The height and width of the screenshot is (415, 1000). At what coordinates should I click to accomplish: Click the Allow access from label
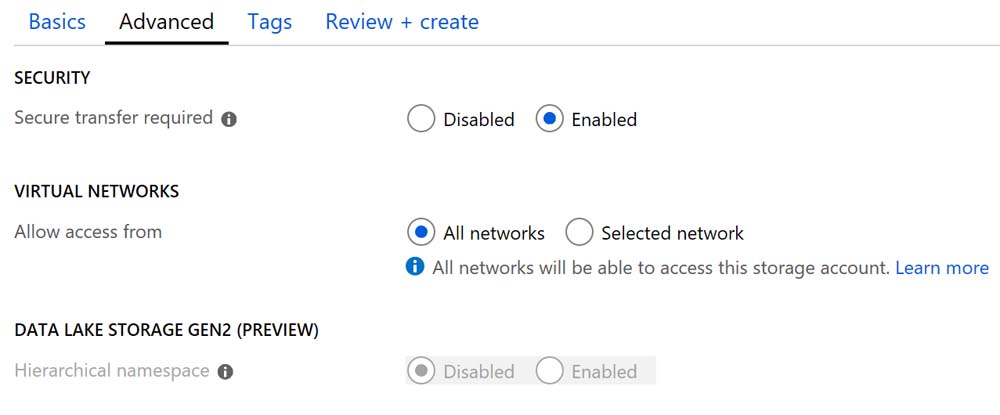tap(88, 232)
